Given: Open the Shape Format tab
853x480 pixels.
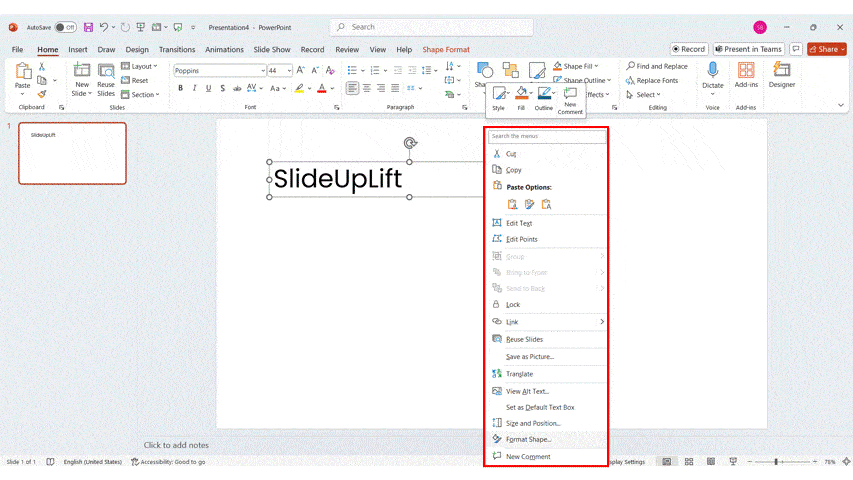Looking at the screenshot, I should pos(446,50).
